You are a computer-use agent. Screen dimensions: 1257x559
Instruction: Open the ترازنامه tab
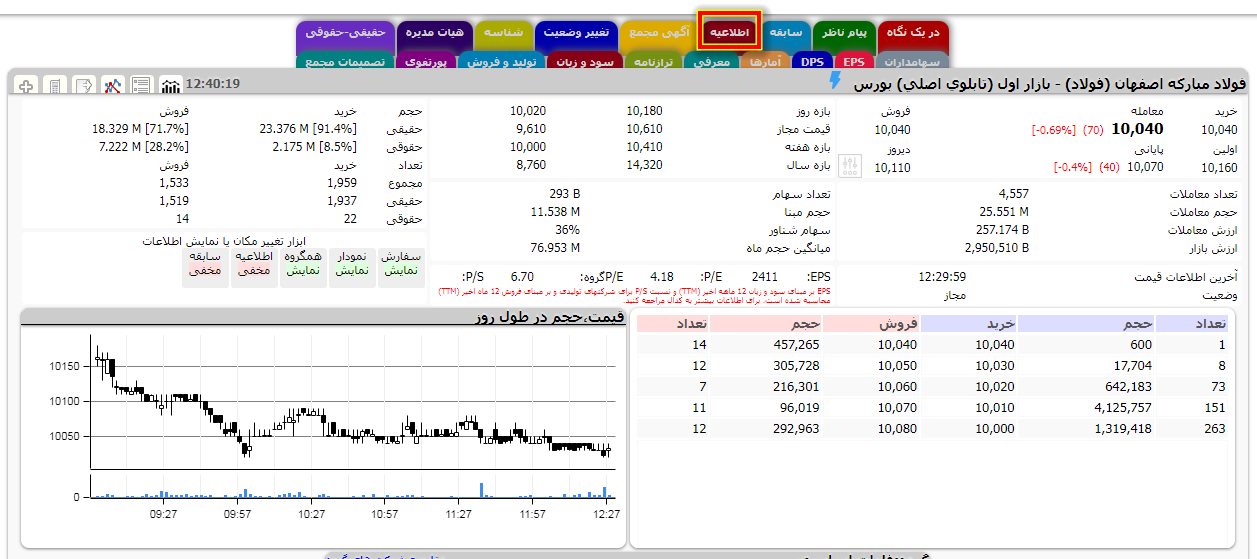tap(652, 62)
